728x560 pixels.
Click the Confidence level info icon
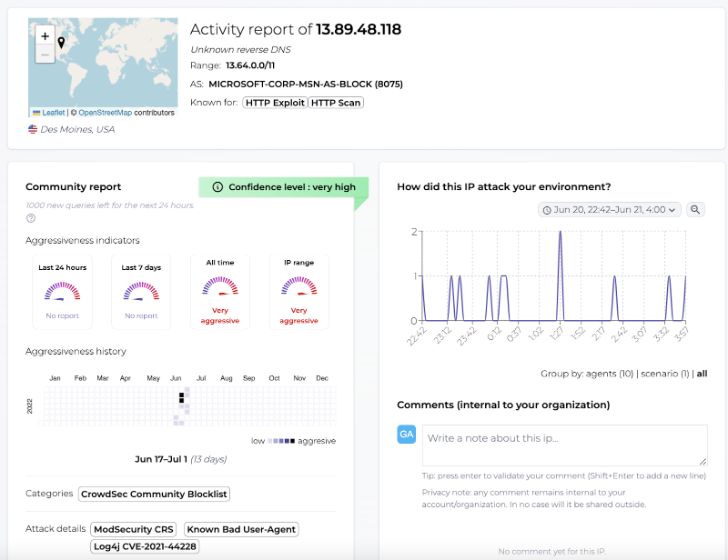click(x=217, y=187)
